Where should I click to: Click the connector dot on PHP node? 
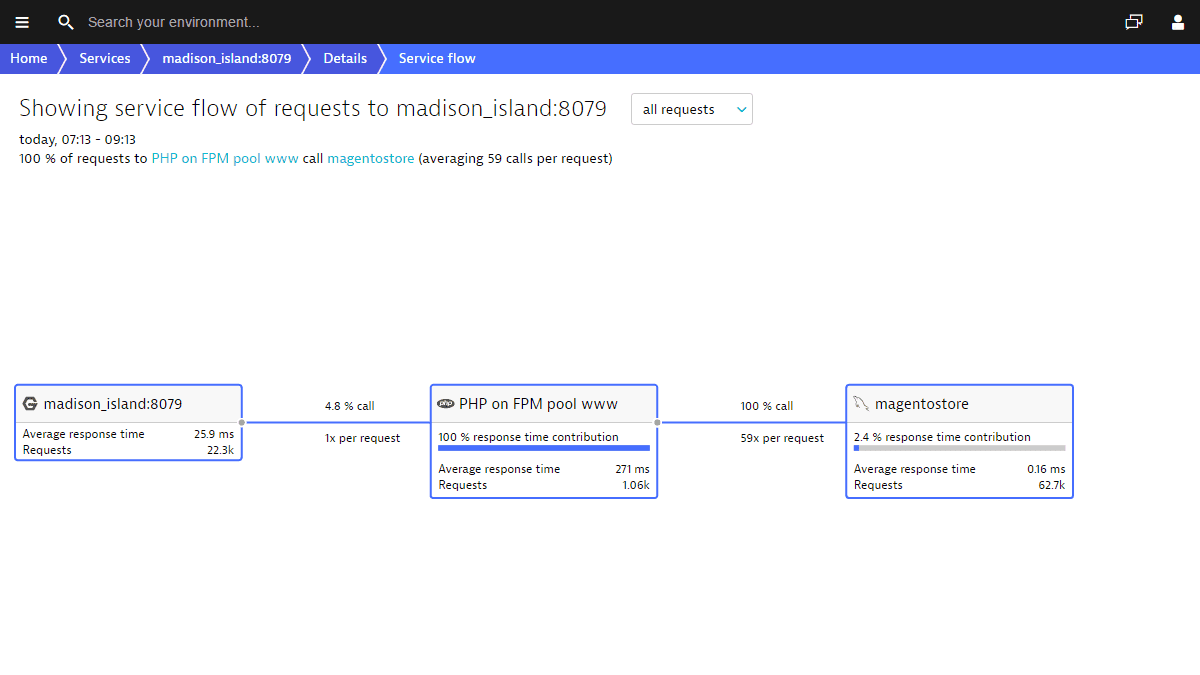(x=657, y=422)
